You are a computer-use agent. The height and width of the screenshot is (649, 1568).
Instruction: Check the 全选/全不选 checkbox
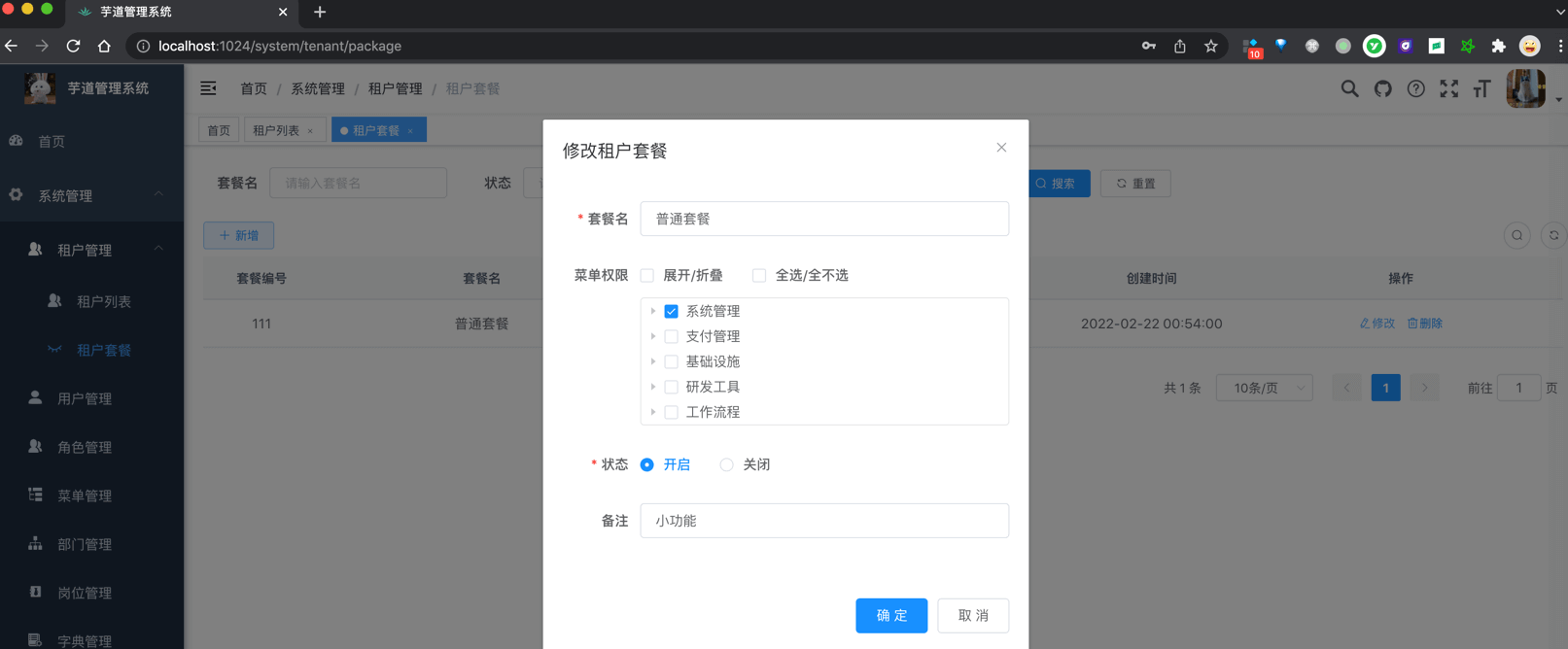click(759, 276)
